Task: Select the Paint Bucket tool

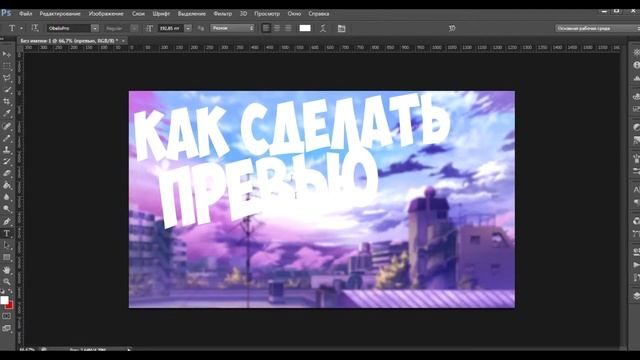Action: pos(7,185)
